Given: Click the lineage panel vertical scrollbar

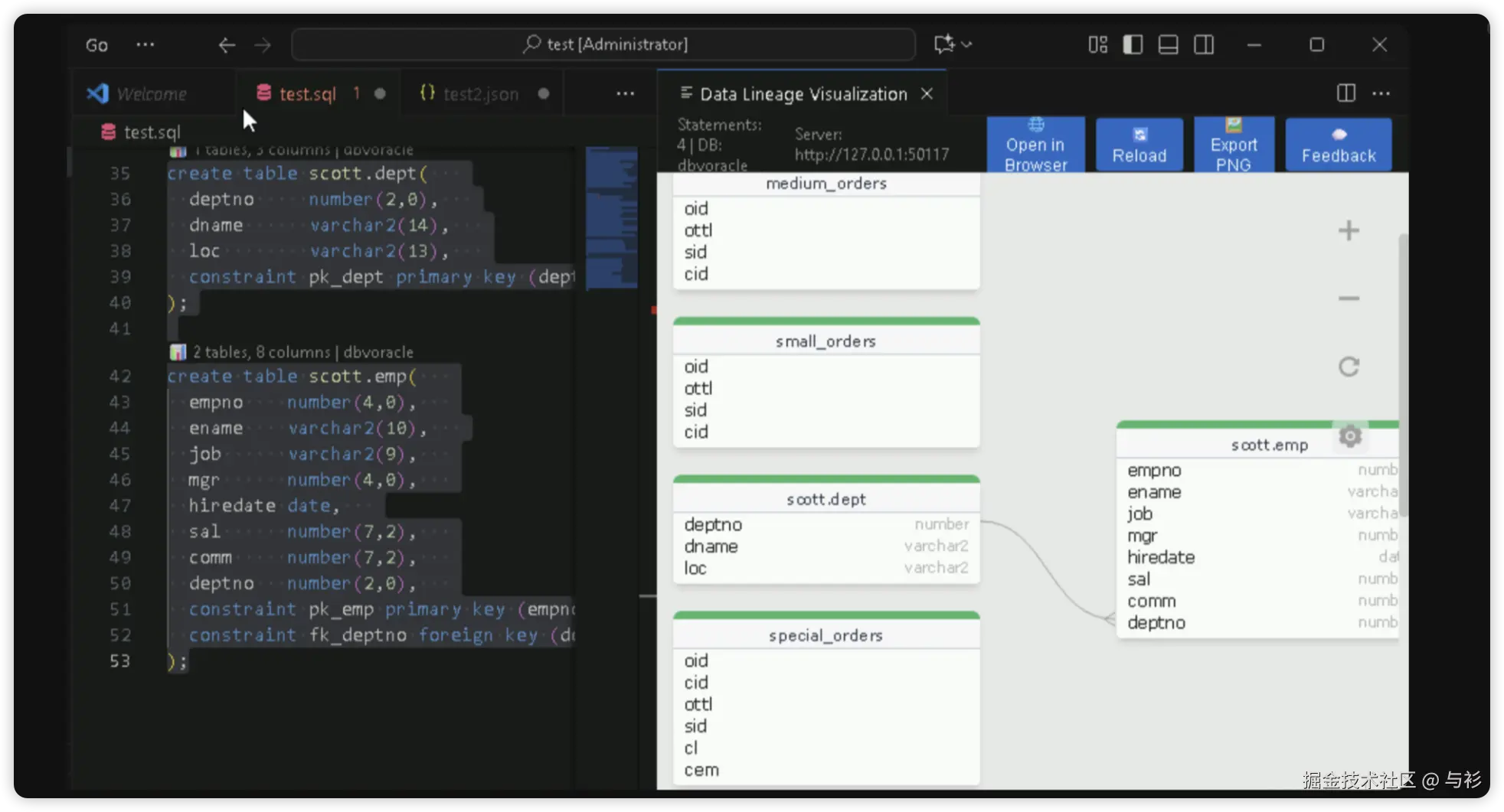Looking at the screenshot, I should (1403, 375).
